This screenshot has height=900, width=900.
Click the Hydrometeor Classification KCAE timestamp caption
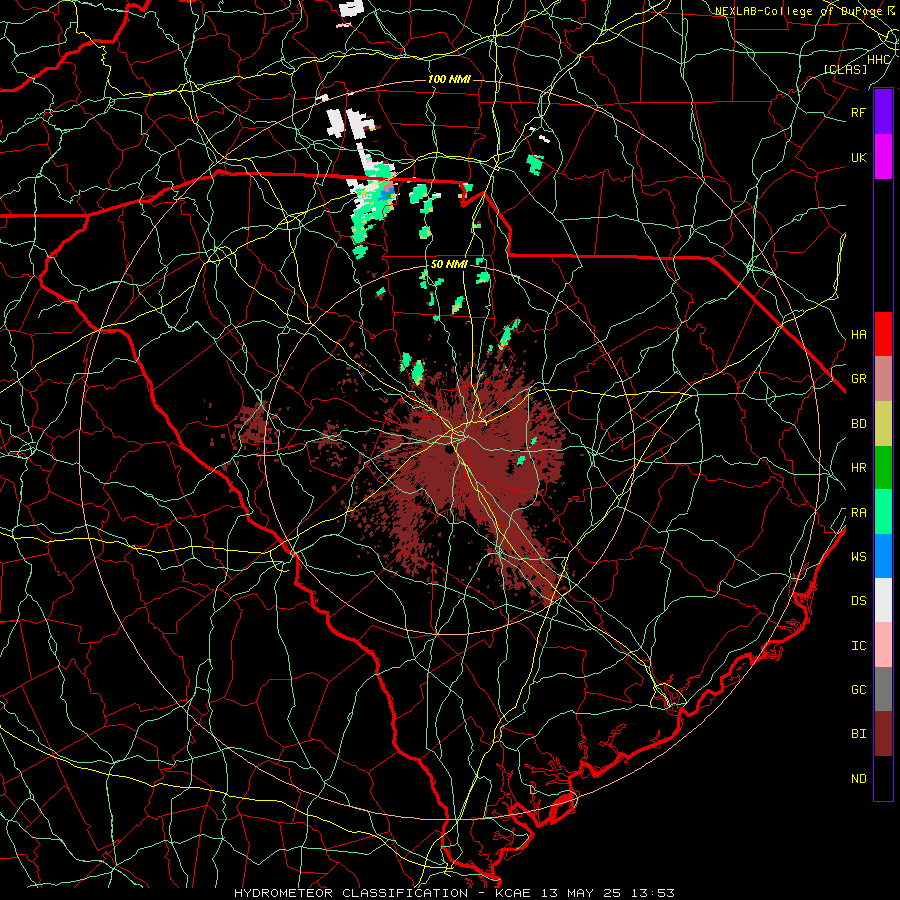click(454, 893)
